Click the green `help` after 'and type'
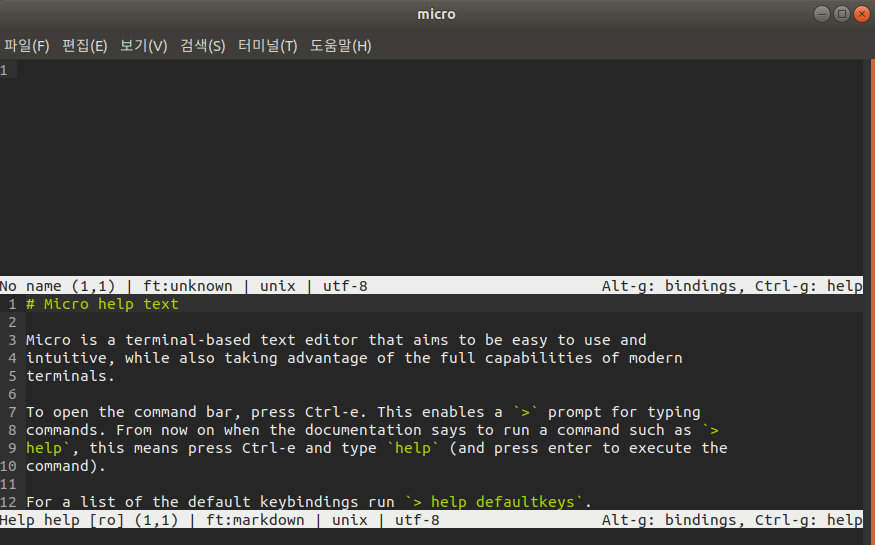The image size is (875, 545). point(413,448)
